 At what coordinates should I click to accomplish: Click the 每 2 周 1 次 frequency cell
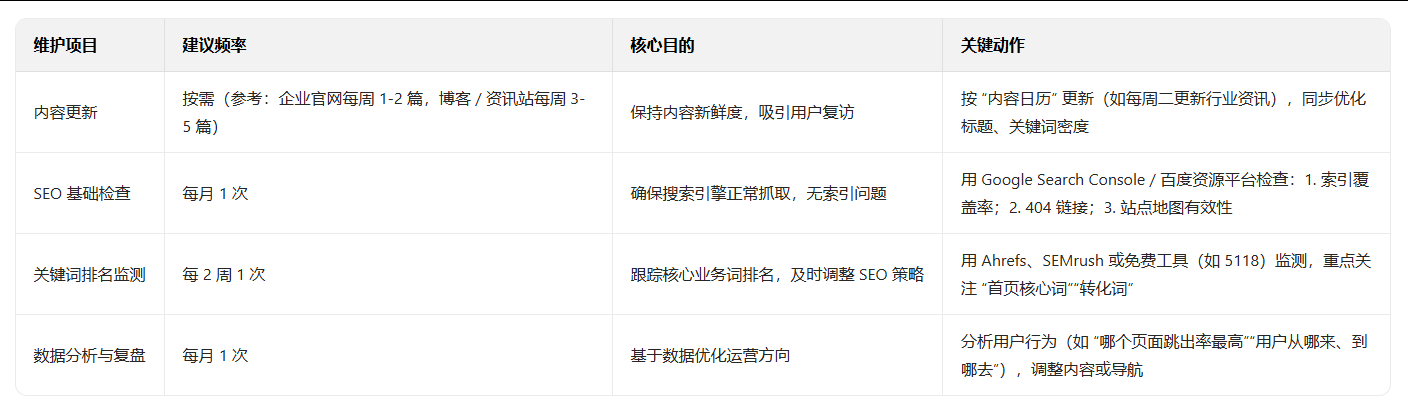(x=224, y=275)
